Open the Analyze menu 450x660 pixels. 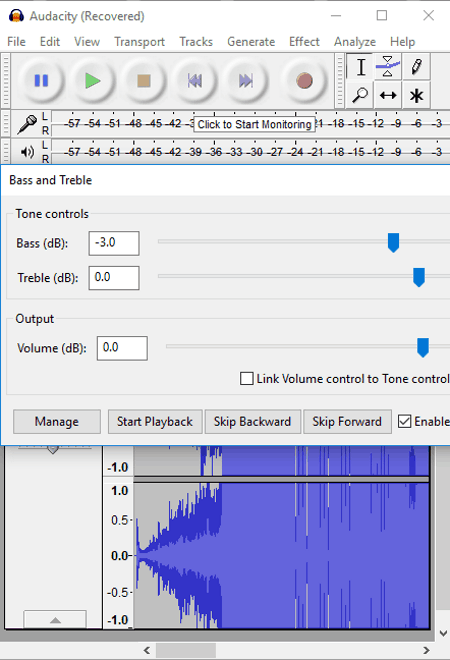click(x=355, y=42)
